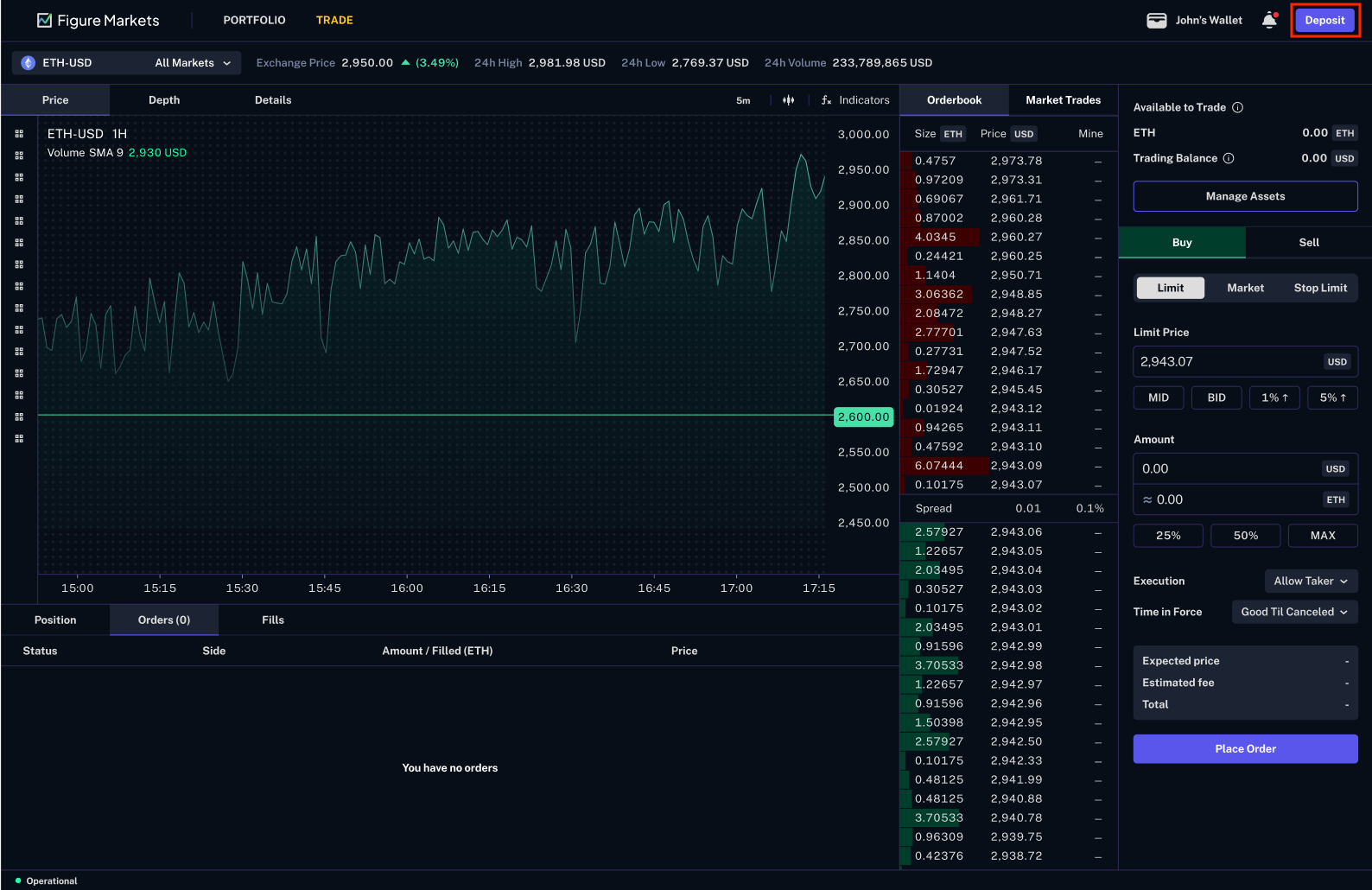Image resolution: width=1372 pixels, height=890 pixels.
Task: Click the USD badge next to Trading Balance value
Action: coord(1344,158)
